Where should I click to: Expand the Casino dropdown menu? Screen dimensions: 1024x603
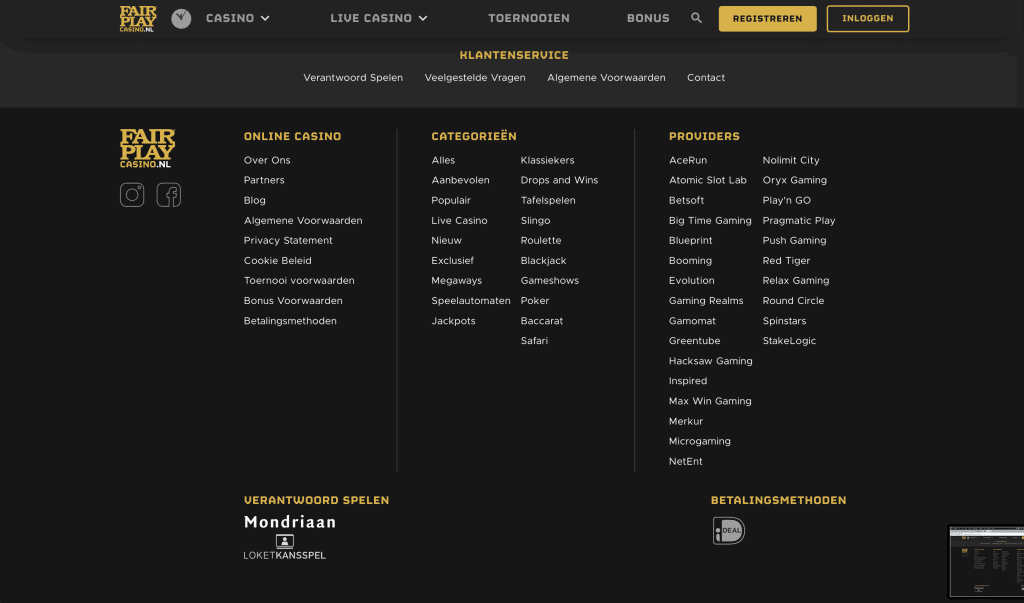[x=238, y=18]
